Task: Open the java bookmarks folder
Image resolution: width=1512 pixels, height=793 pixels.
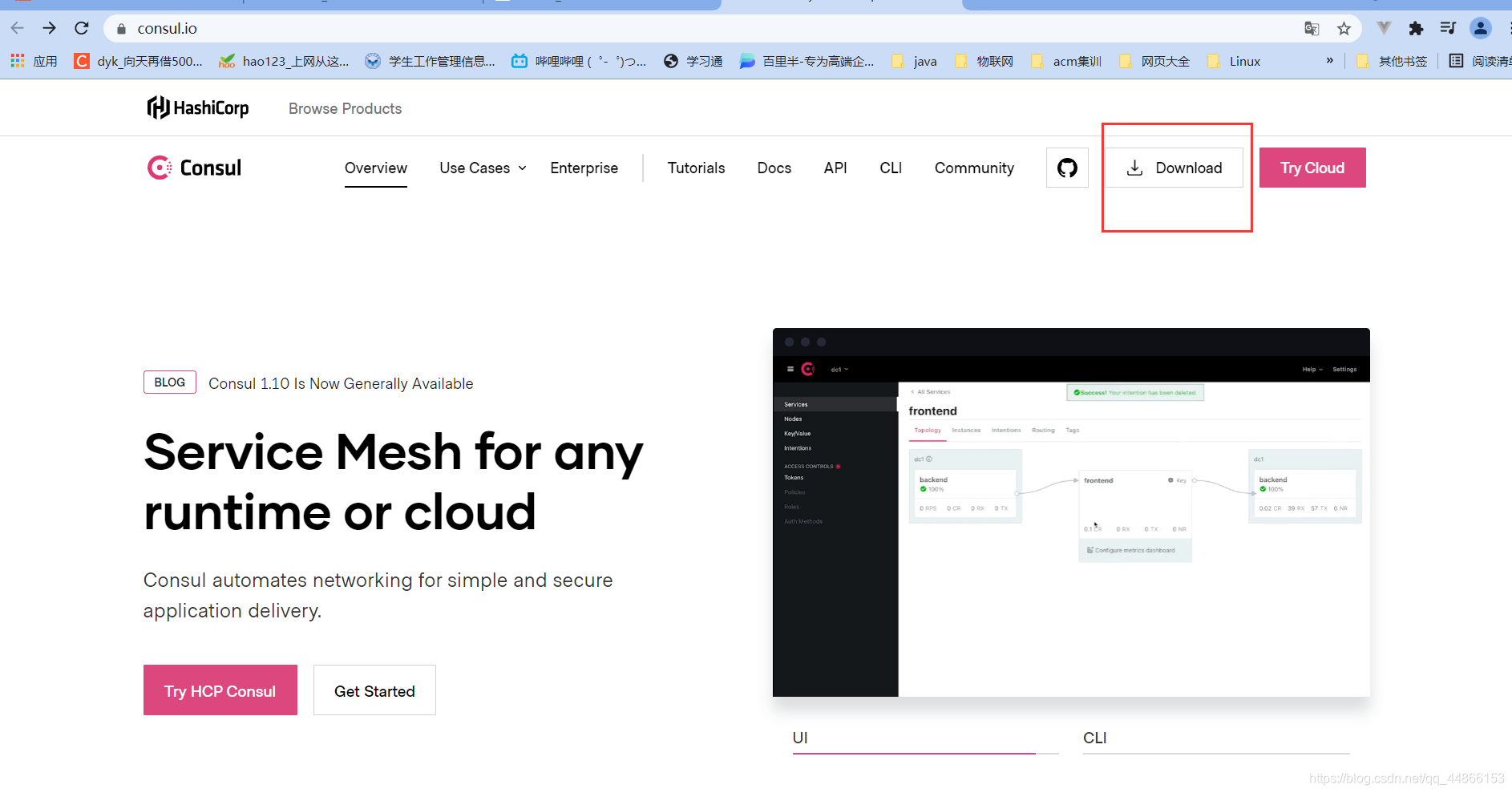Action: click(914, 61)
